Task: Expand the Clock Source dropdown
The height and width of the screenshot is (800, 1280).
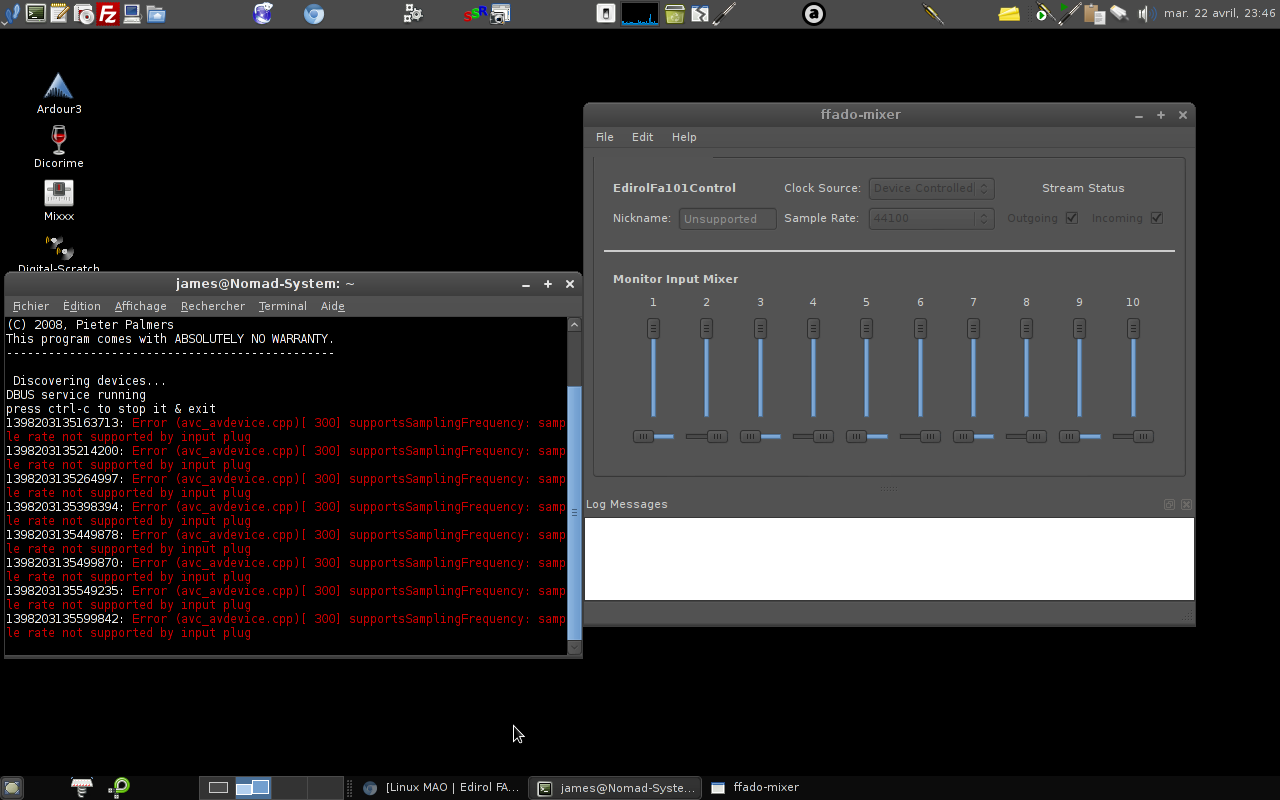Action: click(931, 188)
